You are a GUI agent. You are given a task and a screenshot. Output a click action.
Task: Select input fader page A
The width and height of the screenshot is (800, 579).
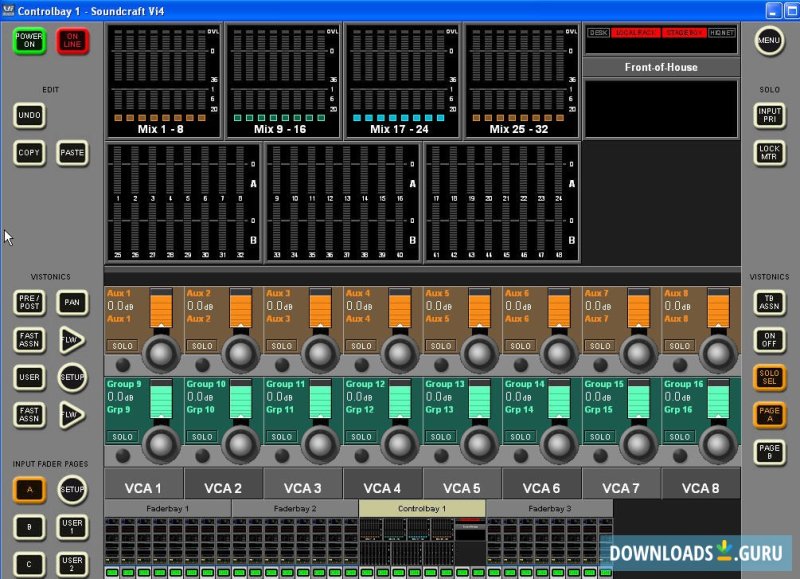(x=29, y=490)
